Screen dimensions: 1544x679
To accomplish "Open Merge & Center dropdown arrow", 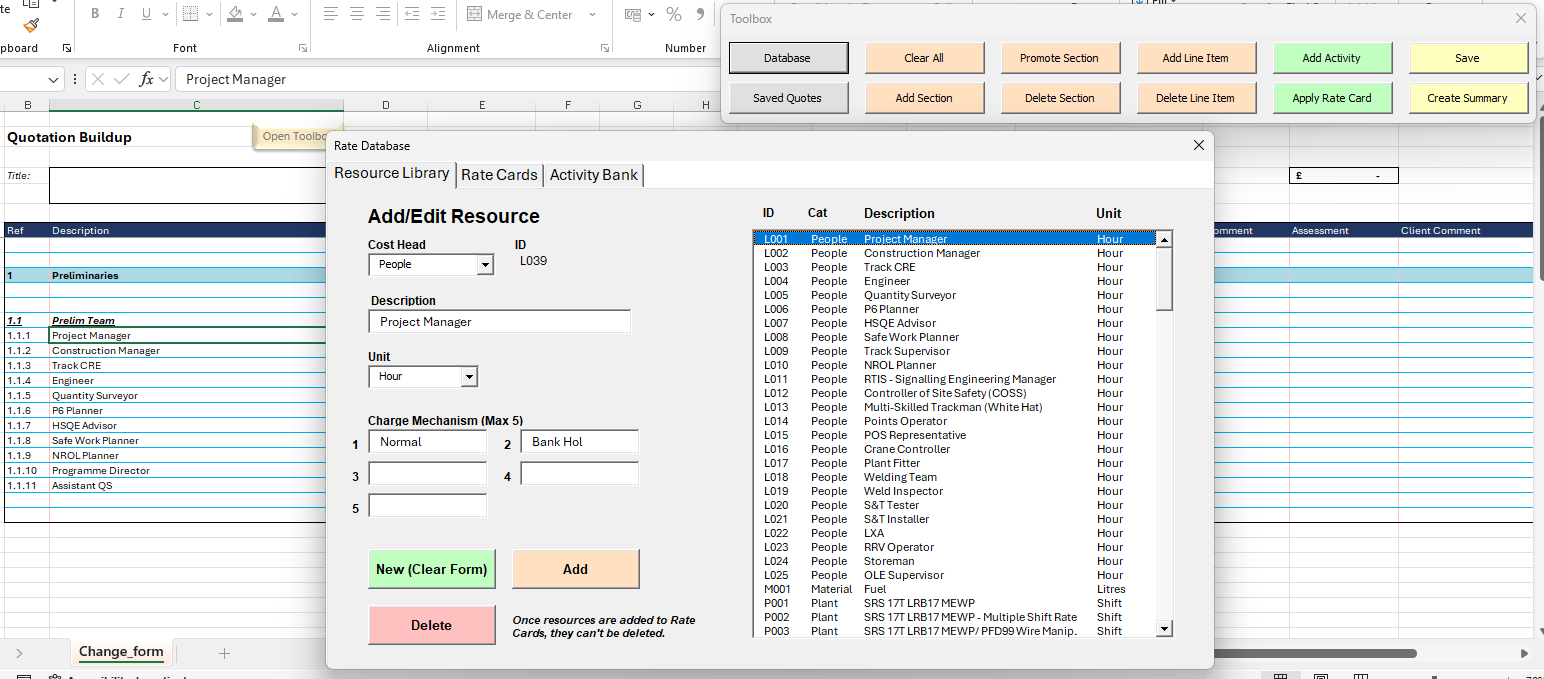I will [x=593, y=14].
